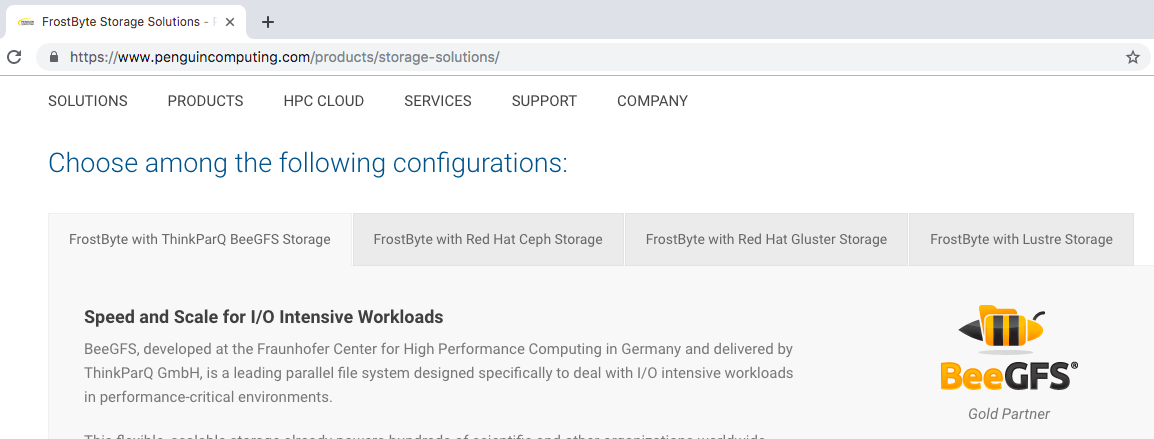This screenshot has width=1154, height=439.
Task: Open the SOLUTIONS navigation menu
Action: (88, 101)
